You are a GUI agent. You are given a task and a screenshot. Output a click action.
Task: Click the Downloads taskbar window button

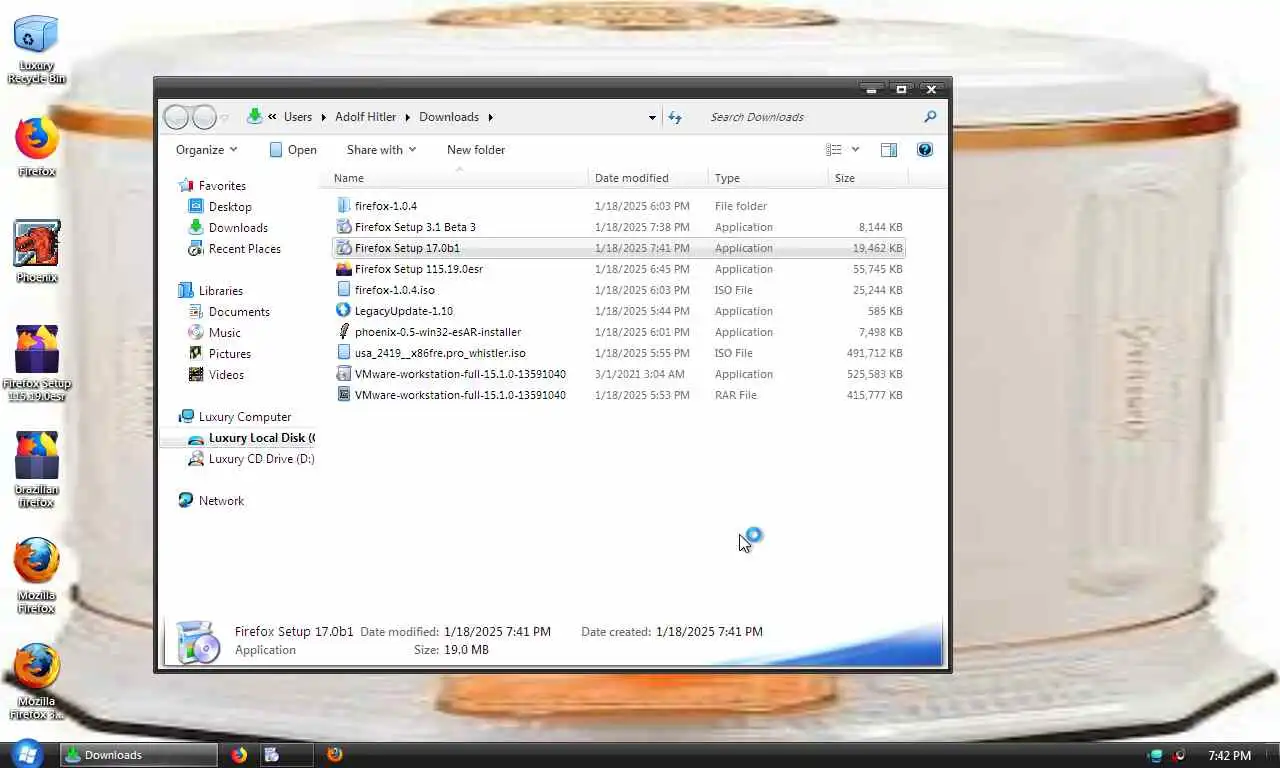pos(139,755)
